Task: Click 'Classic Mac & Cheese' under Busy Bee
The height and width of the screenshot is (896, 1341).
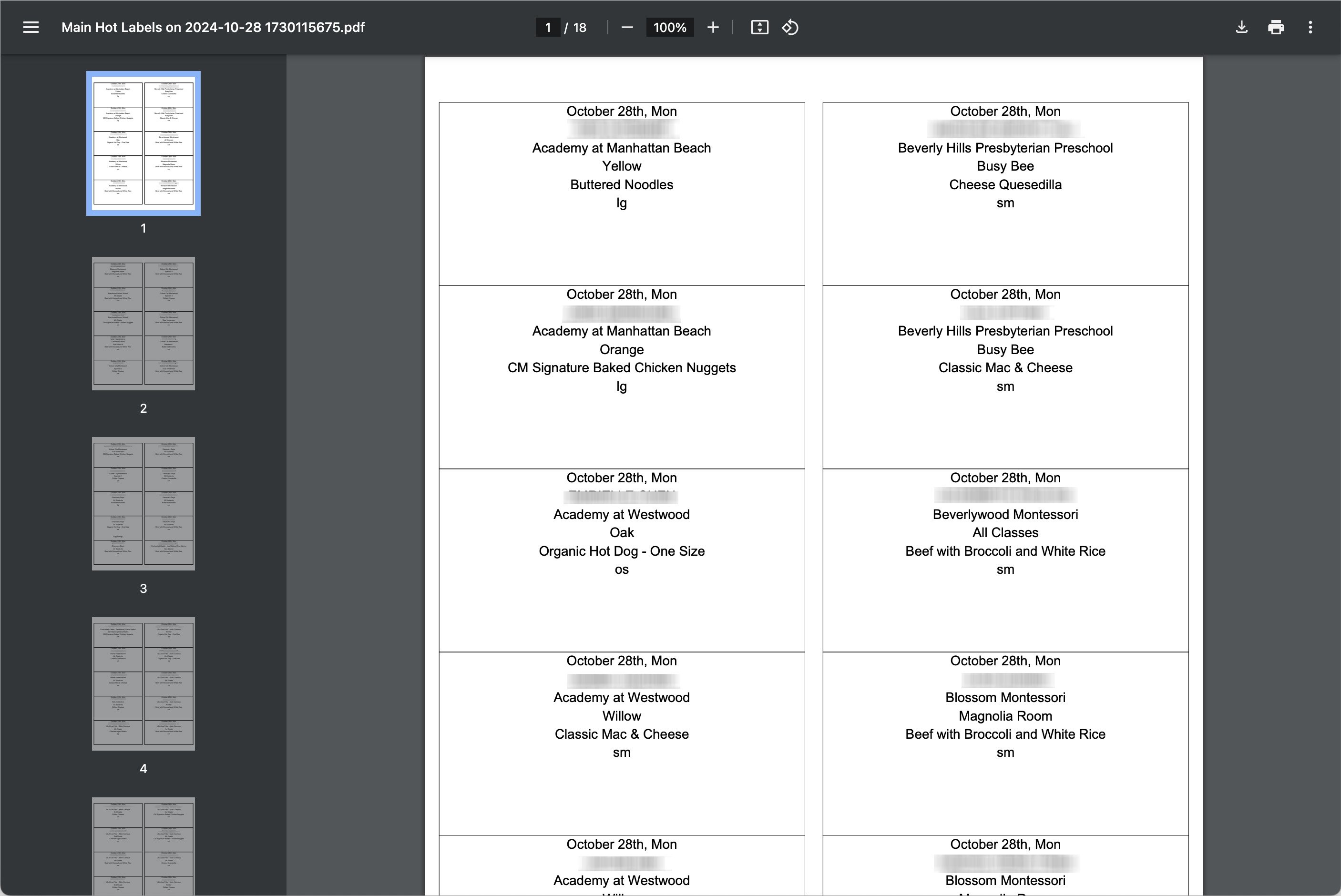Action: point(1005,367)
